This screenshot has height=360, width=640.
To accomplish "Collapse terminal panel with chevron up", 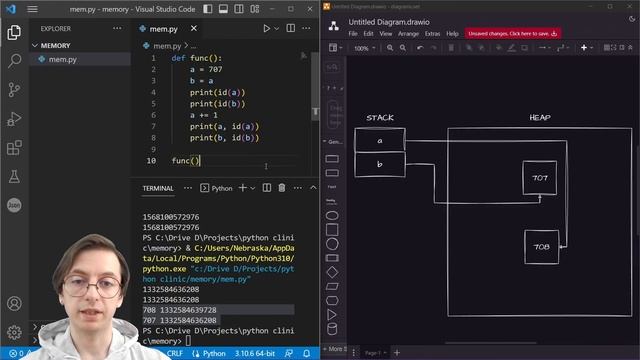I will click(x=313, y=188).
